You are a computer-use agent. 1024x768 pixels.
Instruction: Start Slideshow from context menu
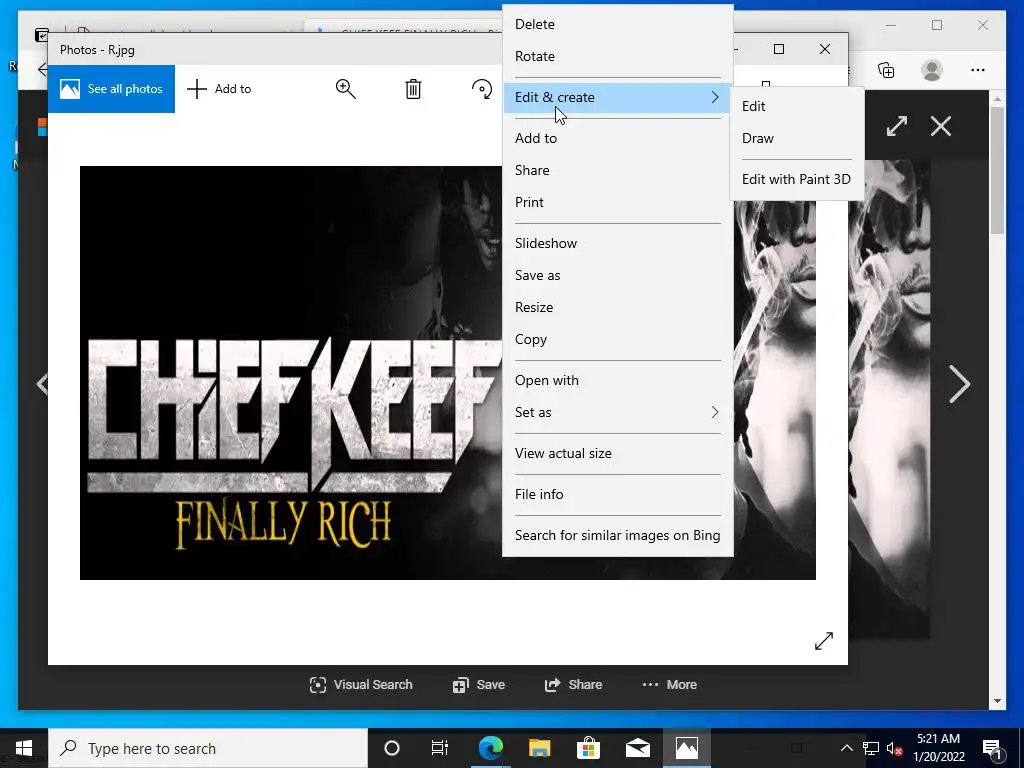click(x=617, y=243)
